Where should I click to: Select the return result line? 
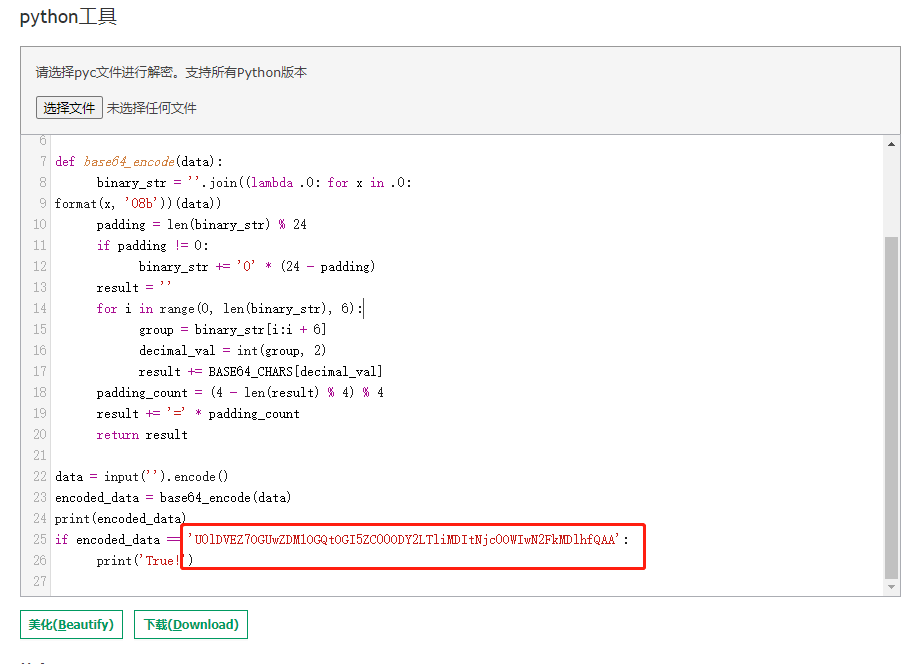pyautogui.click(x=142, y=434)
